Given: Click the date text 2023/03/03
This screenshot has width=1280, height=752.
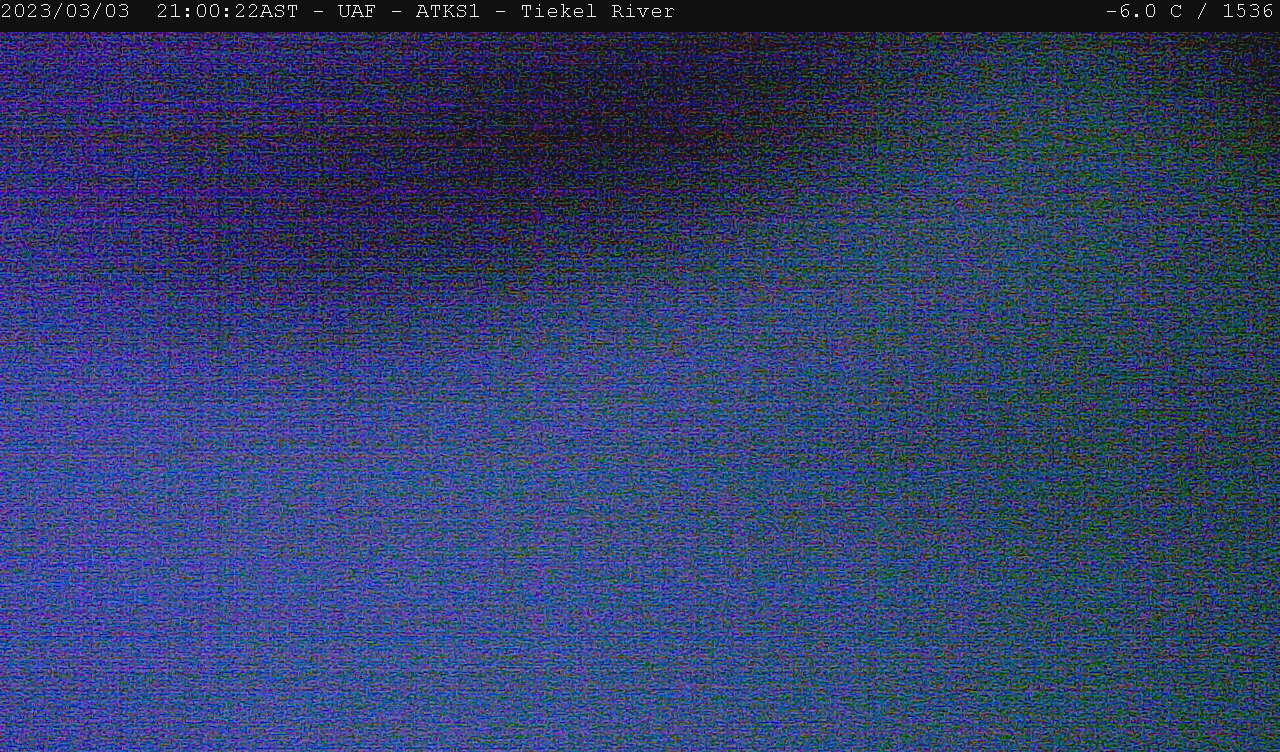Looking at the screenshot, I should 65,12.
